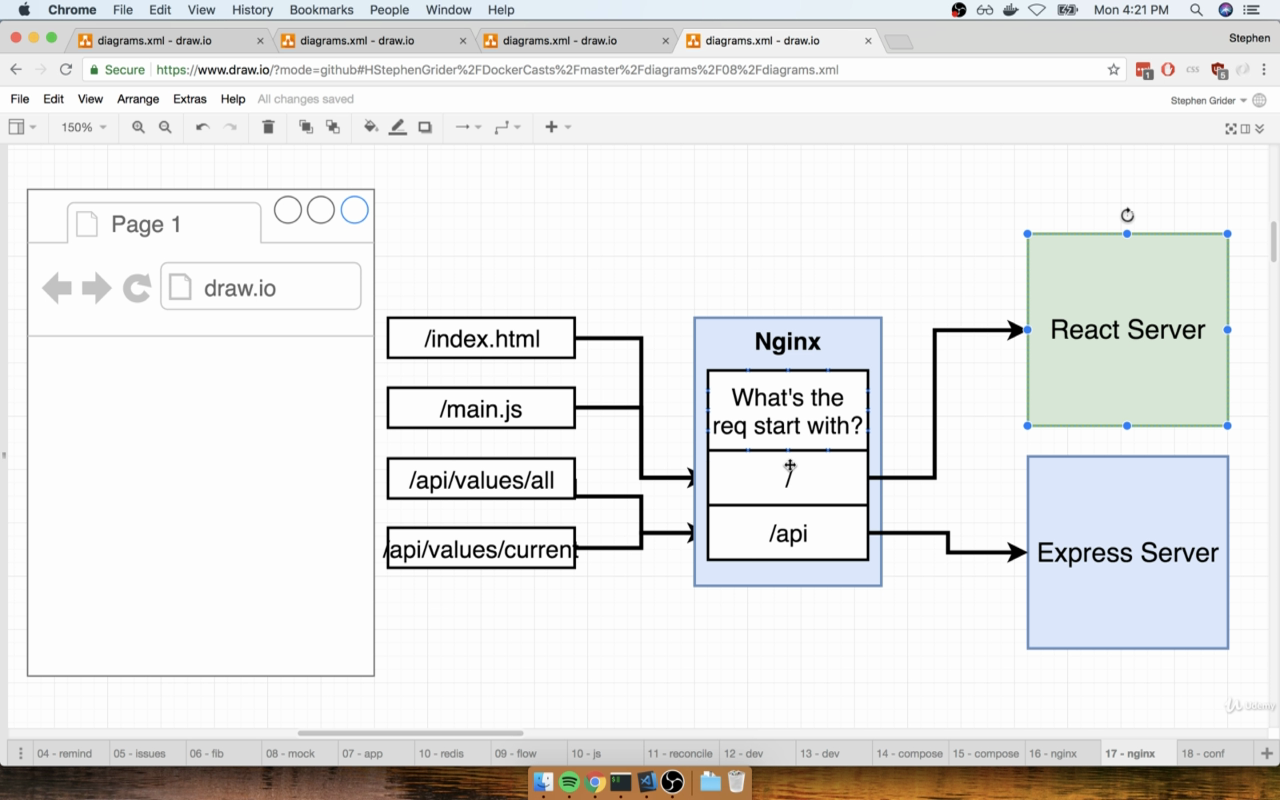
Task: Click the CSS extension icon
Action: pos(1192,70)
